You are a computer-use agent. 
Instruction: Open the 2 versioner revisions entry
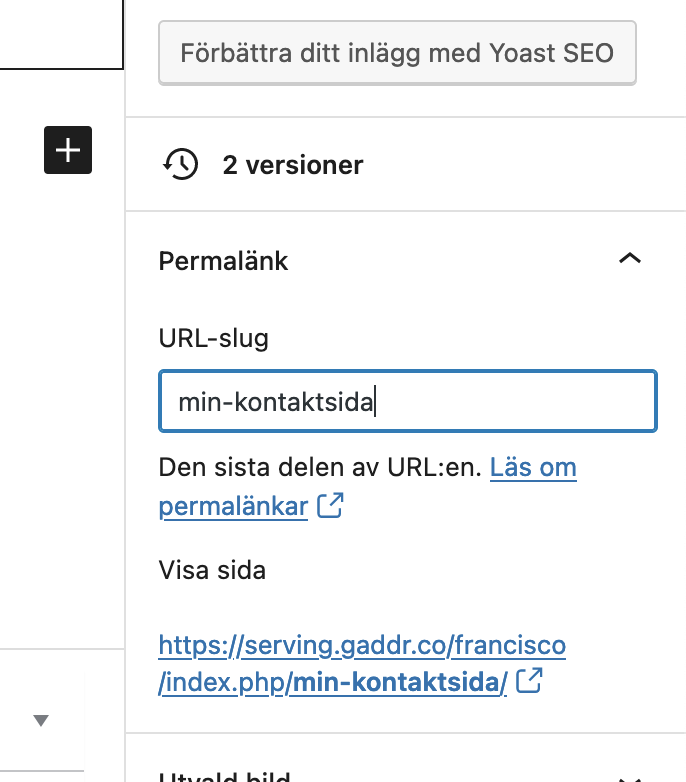point(292,165)
